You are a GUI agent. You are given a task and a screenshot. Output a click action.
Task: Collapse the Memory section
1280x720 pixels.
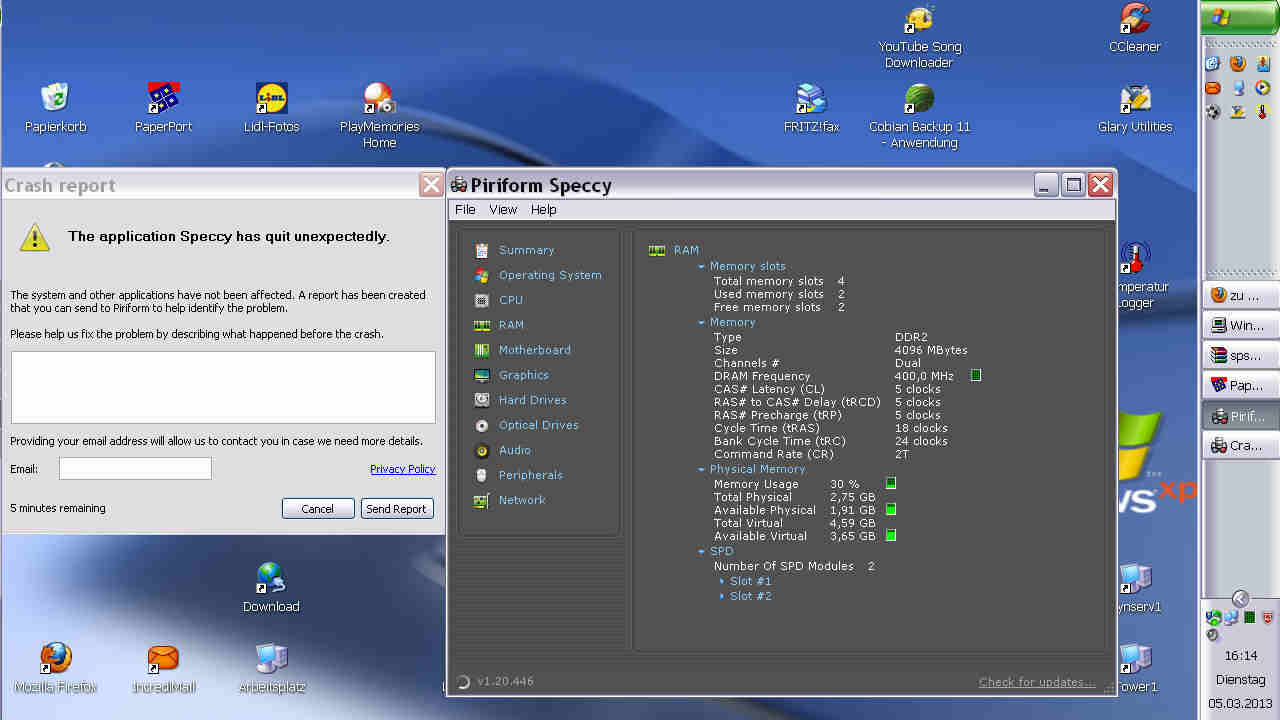(702, 323)
